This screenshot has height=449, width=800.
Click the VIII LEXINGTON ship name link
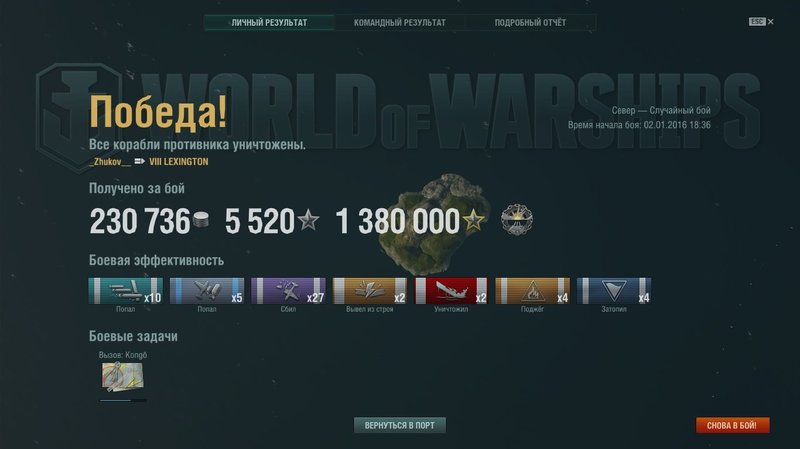179,162
